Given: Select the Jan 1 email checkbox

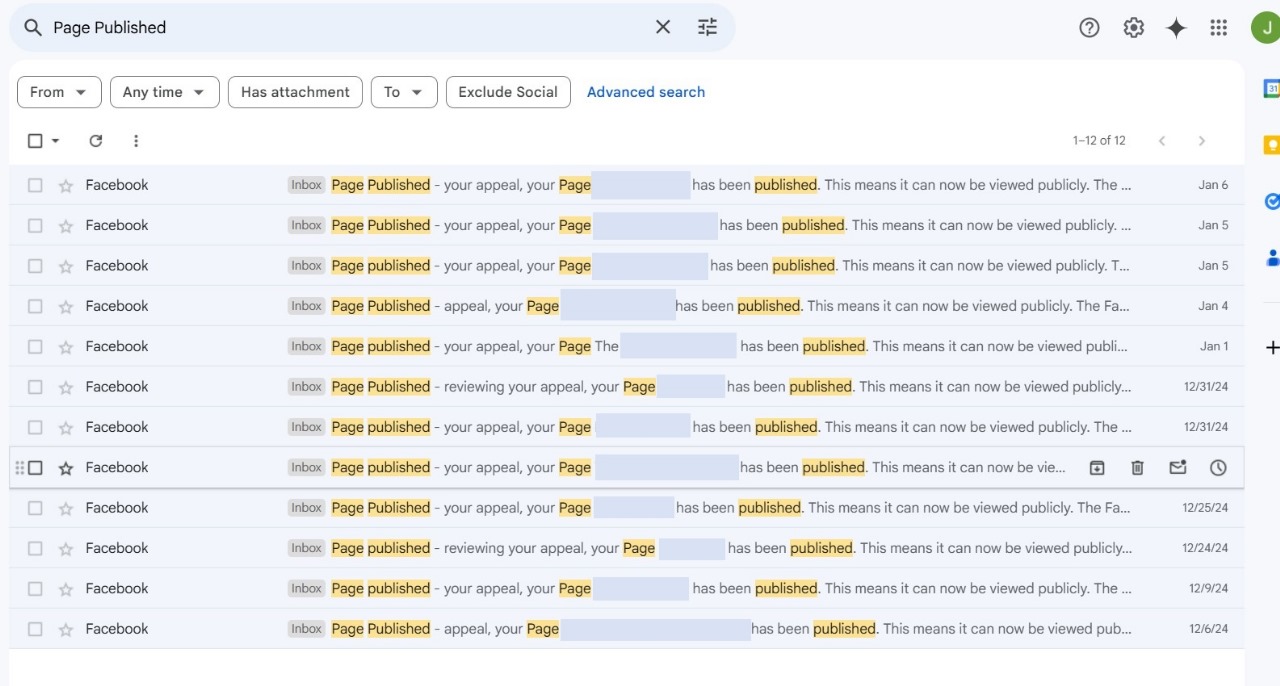Looking at the screenshot, I should (x=35, y=347).
